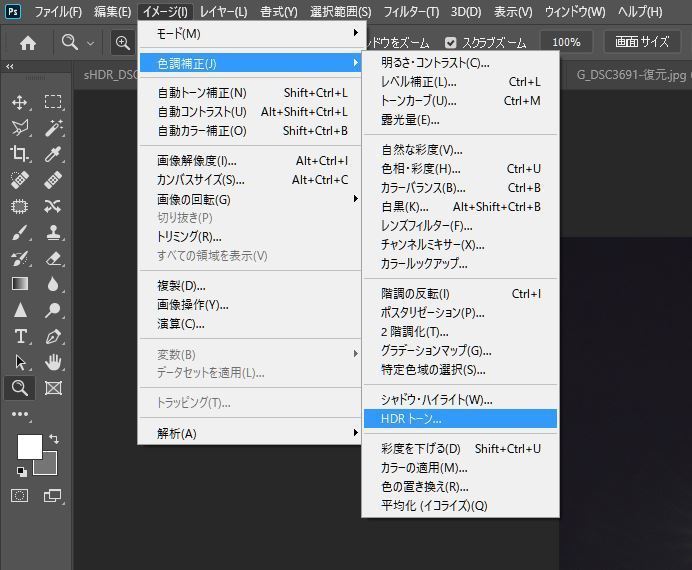Click the white foreground color swatch

(29, 446)
